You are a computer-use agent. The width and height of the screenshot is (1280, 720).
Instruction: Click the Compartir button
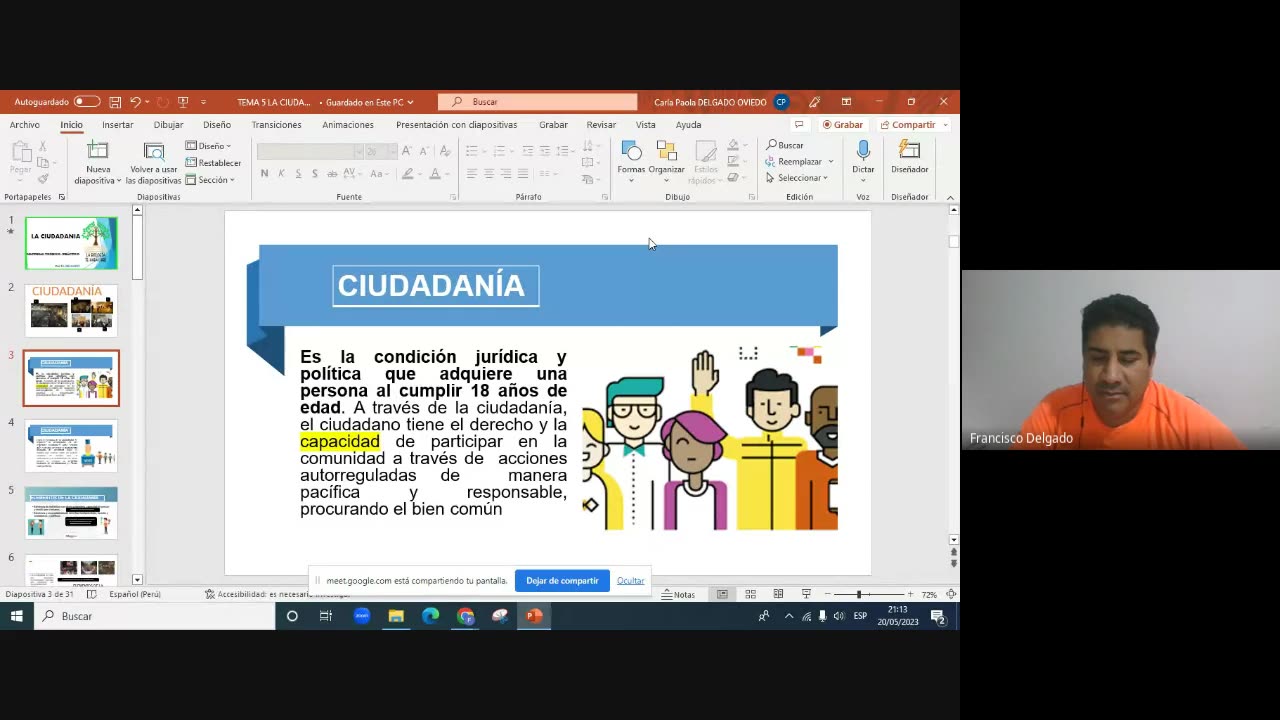coord(913,125)
